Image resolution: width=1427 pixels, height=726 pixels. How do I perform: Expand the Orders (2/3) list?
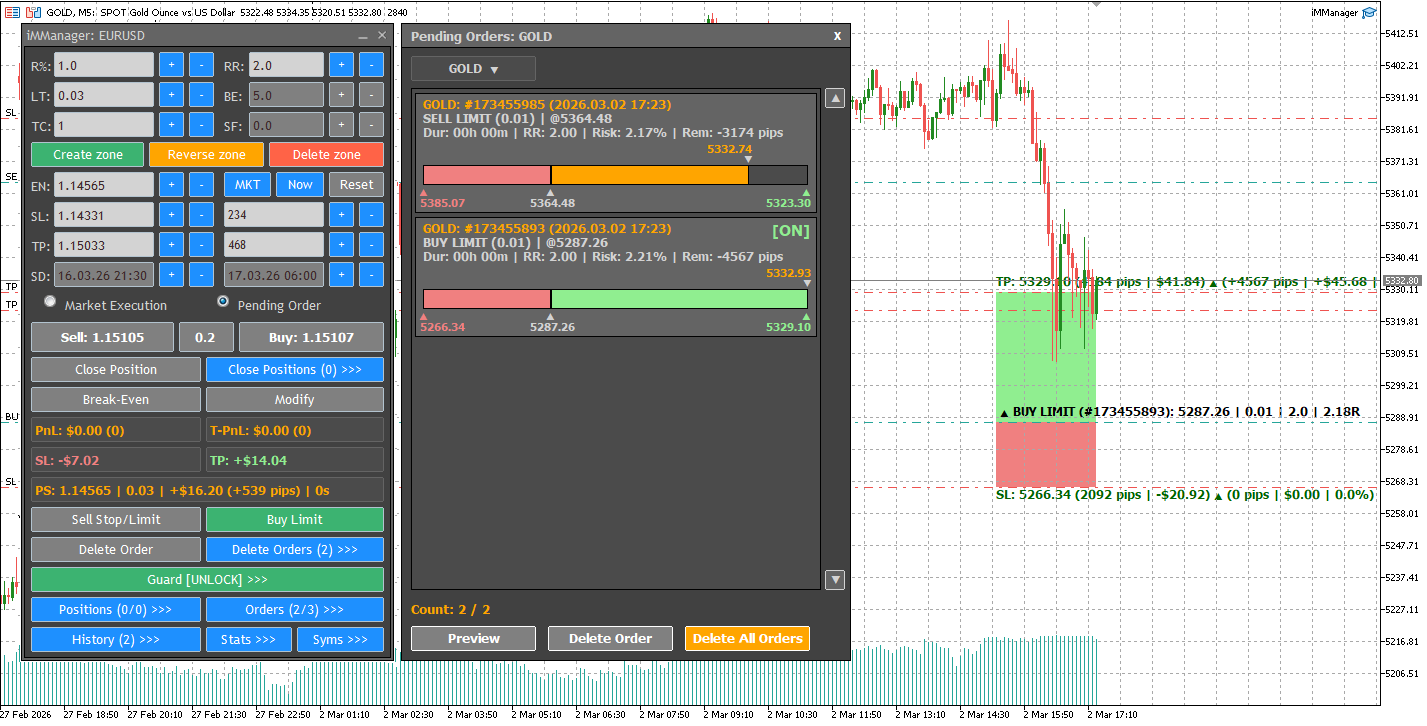tap(294, 611)
